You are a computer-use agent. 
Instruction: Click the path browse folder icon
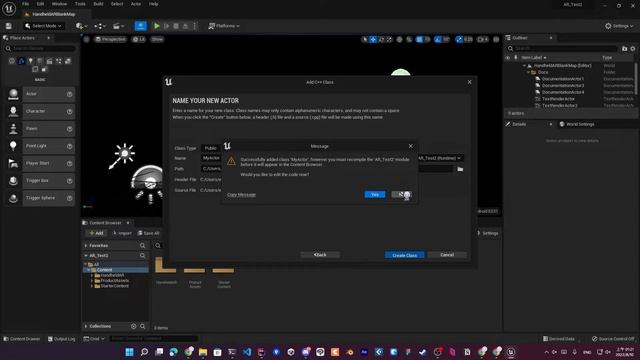pyautogui.click(x=460, y=169)
